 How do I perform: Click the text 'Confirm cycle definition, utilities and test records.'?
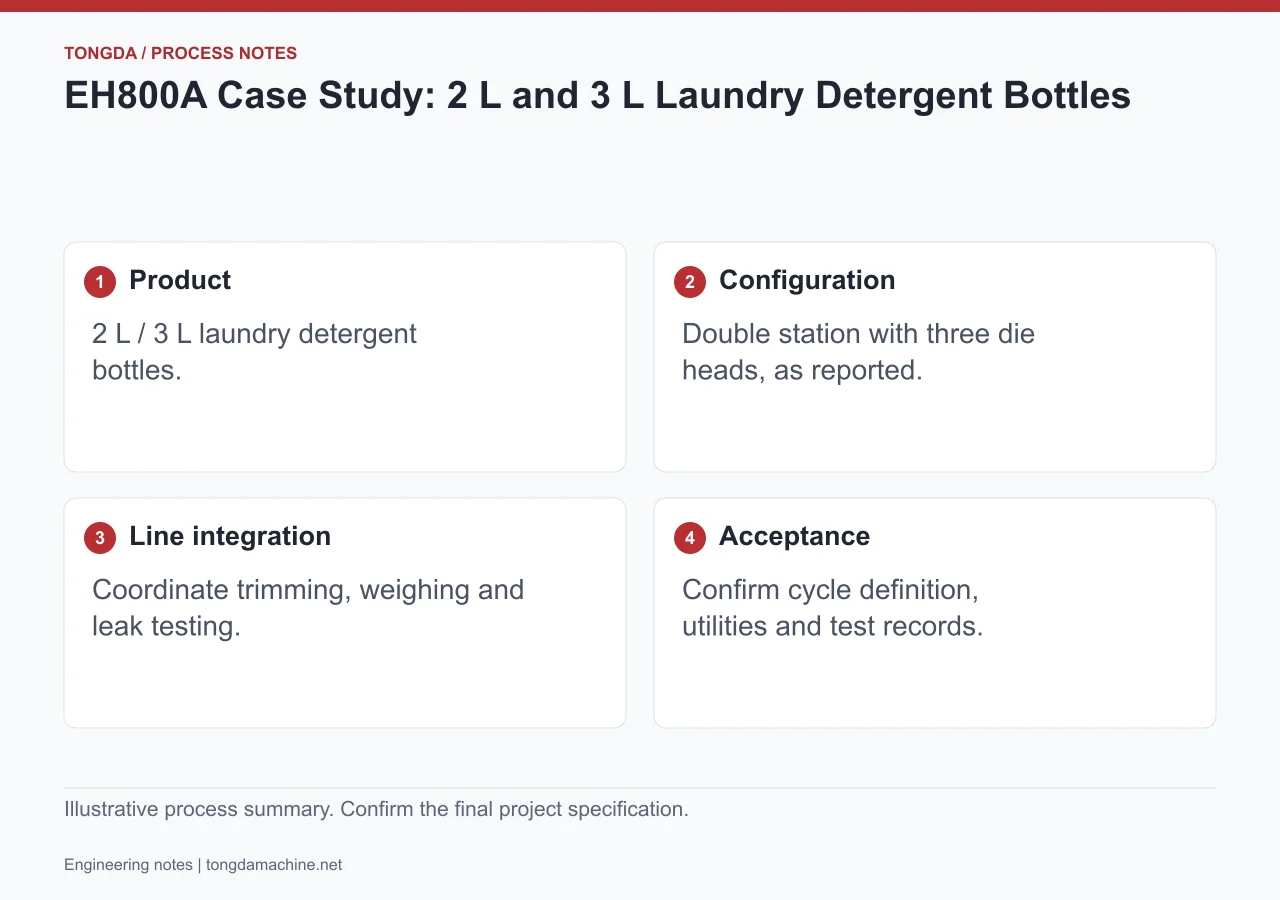point(832,608)
